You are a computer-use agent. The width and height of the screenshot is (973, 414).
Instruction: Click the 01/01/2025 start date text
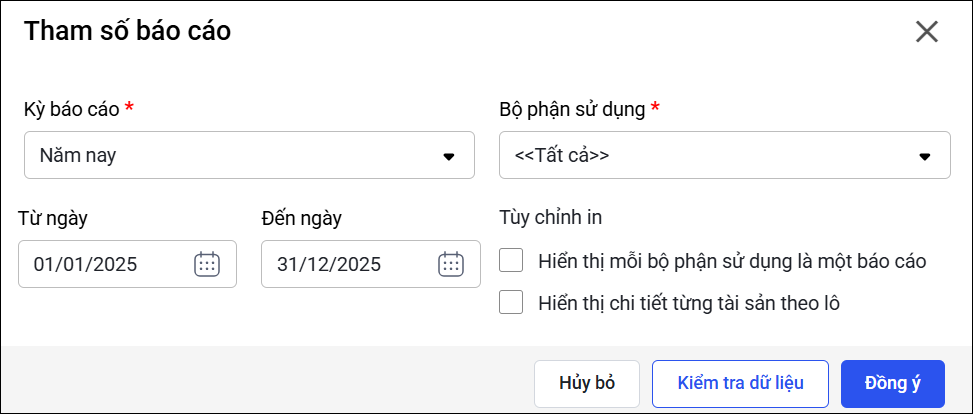85,265
